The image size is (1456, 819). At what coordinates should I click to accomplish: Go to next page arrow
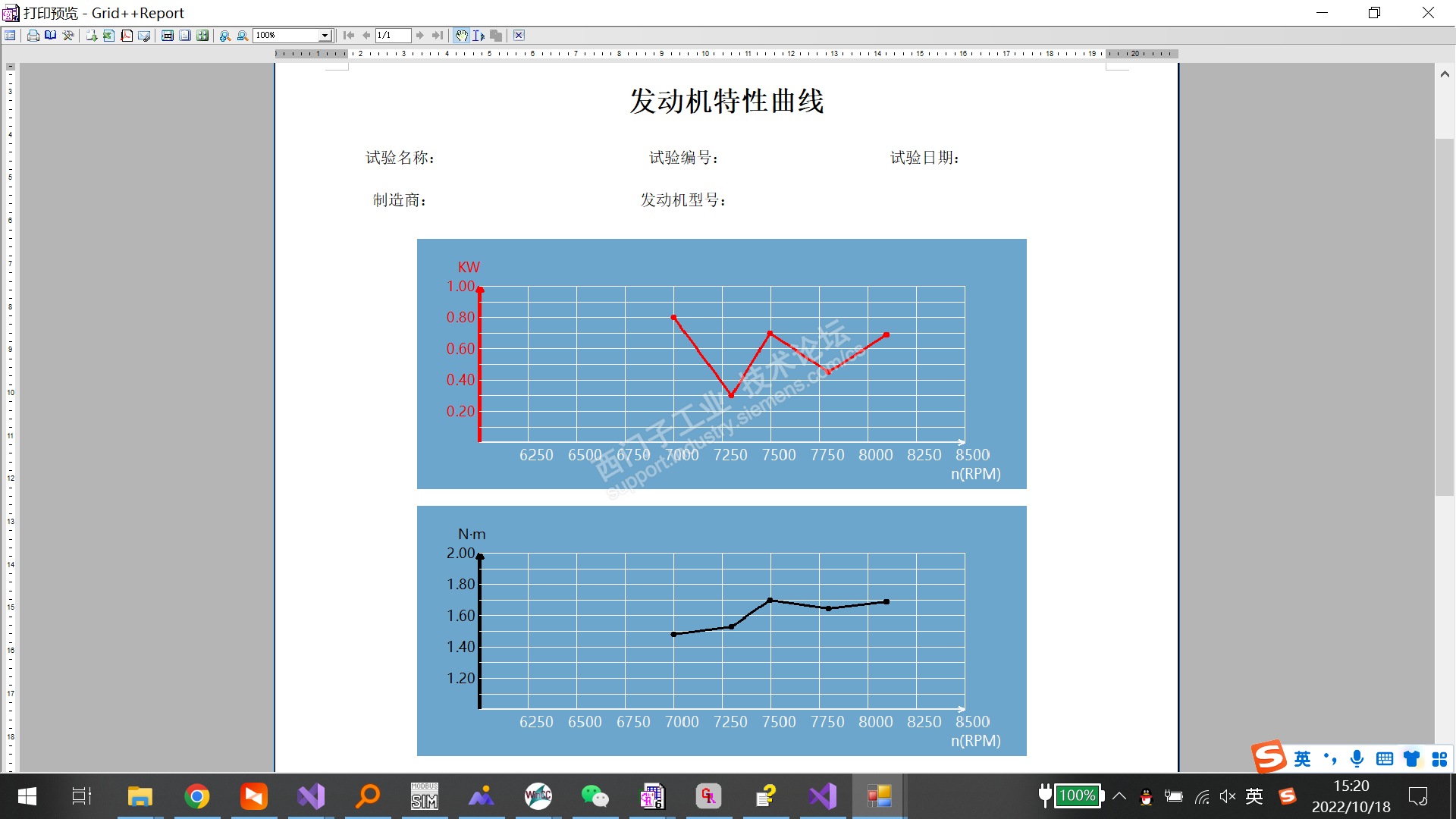[x=419, y=36]
